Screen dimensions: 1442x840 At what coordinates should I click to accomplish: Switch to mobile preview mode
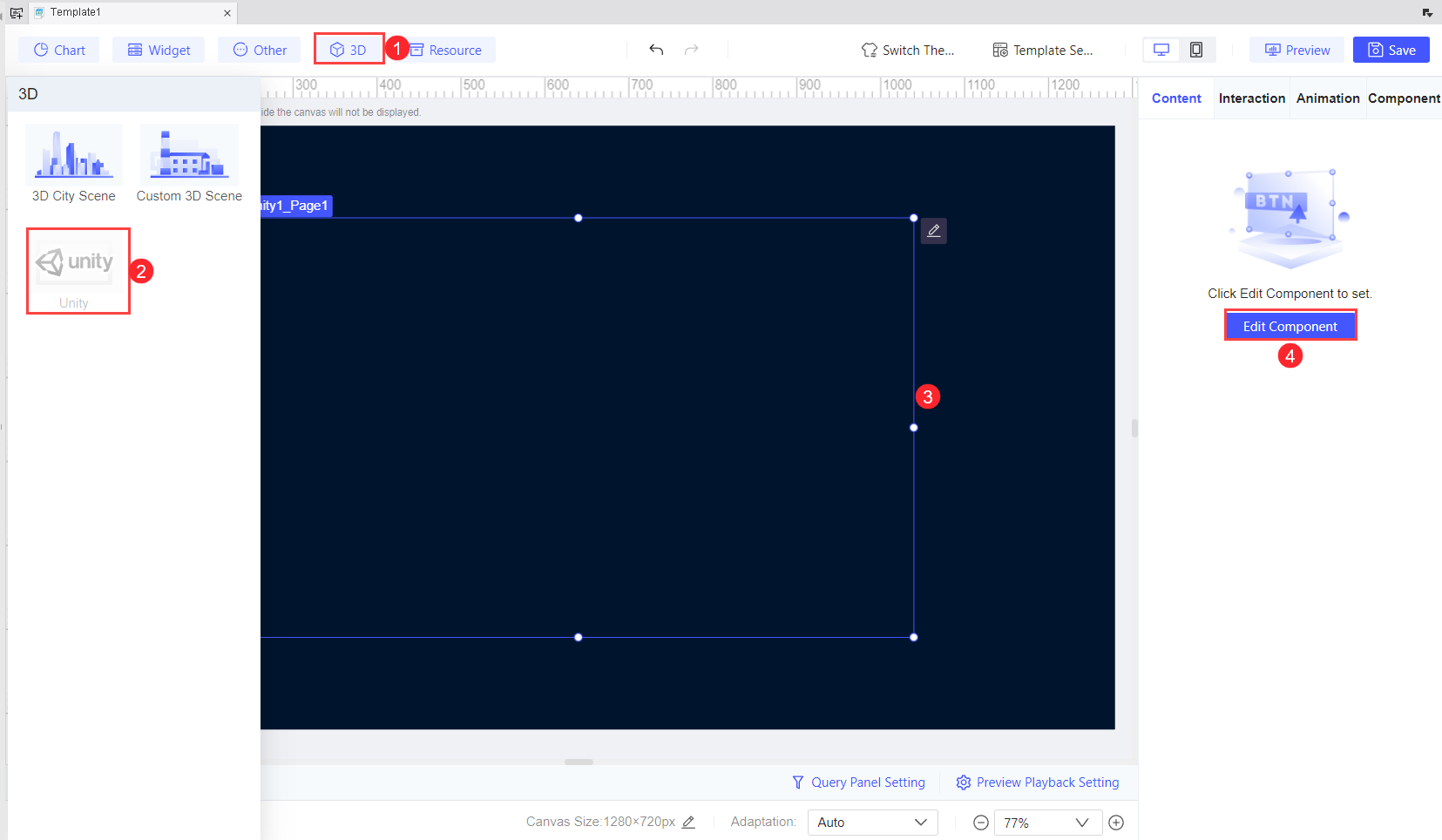point(1197,50)
